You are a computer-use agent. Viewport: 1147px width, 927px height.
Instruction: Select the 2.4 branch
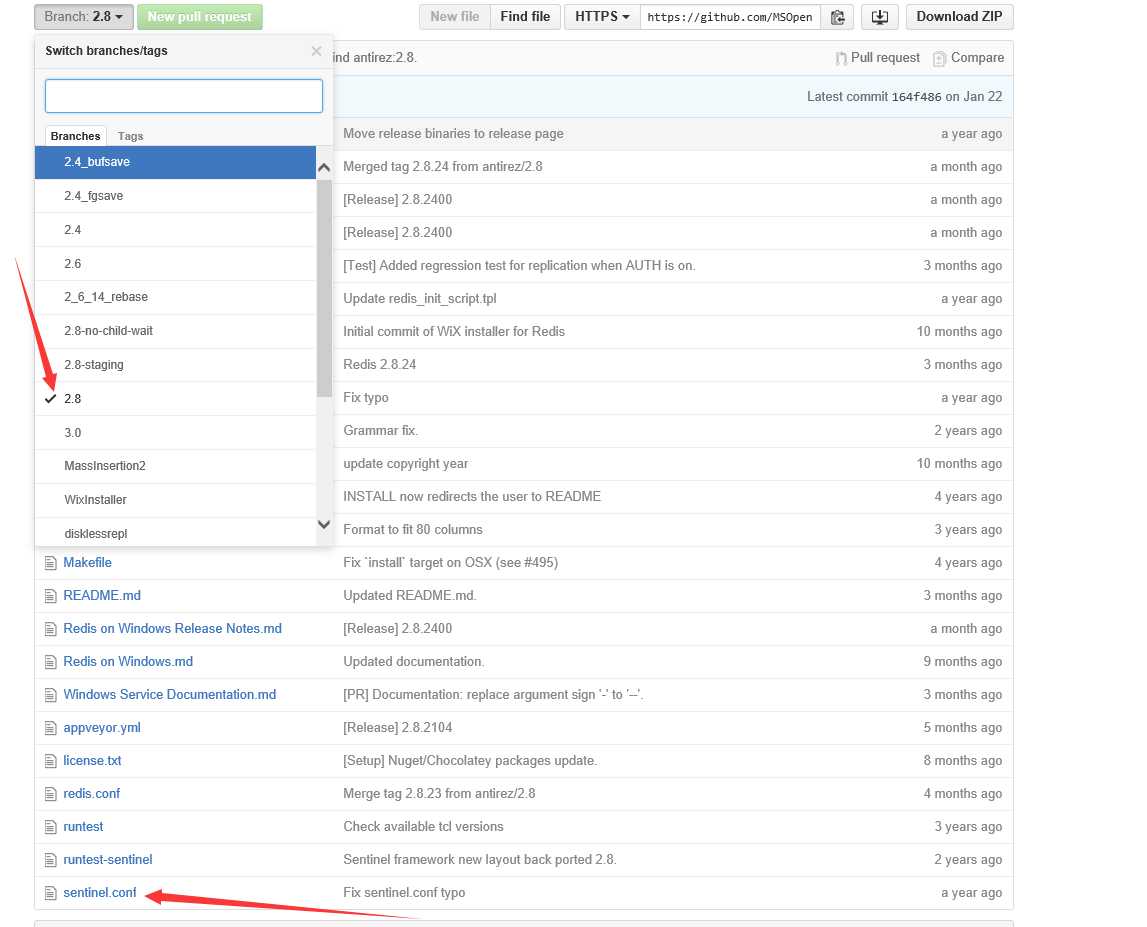[x=176, y=230]
